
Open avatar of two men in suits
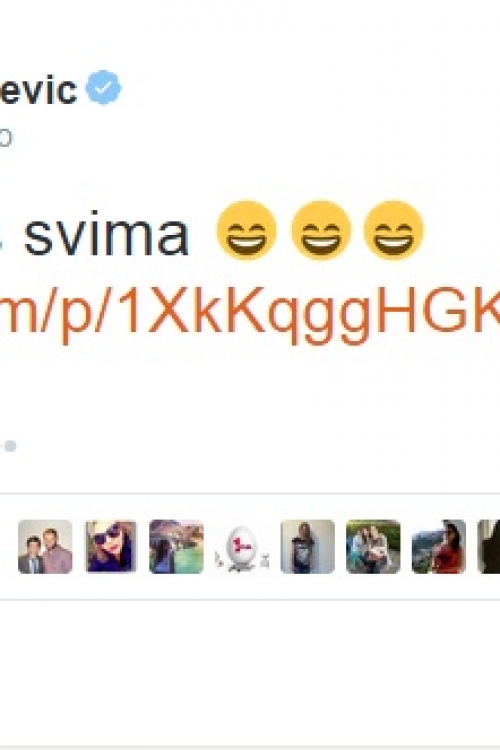[45, 547]
